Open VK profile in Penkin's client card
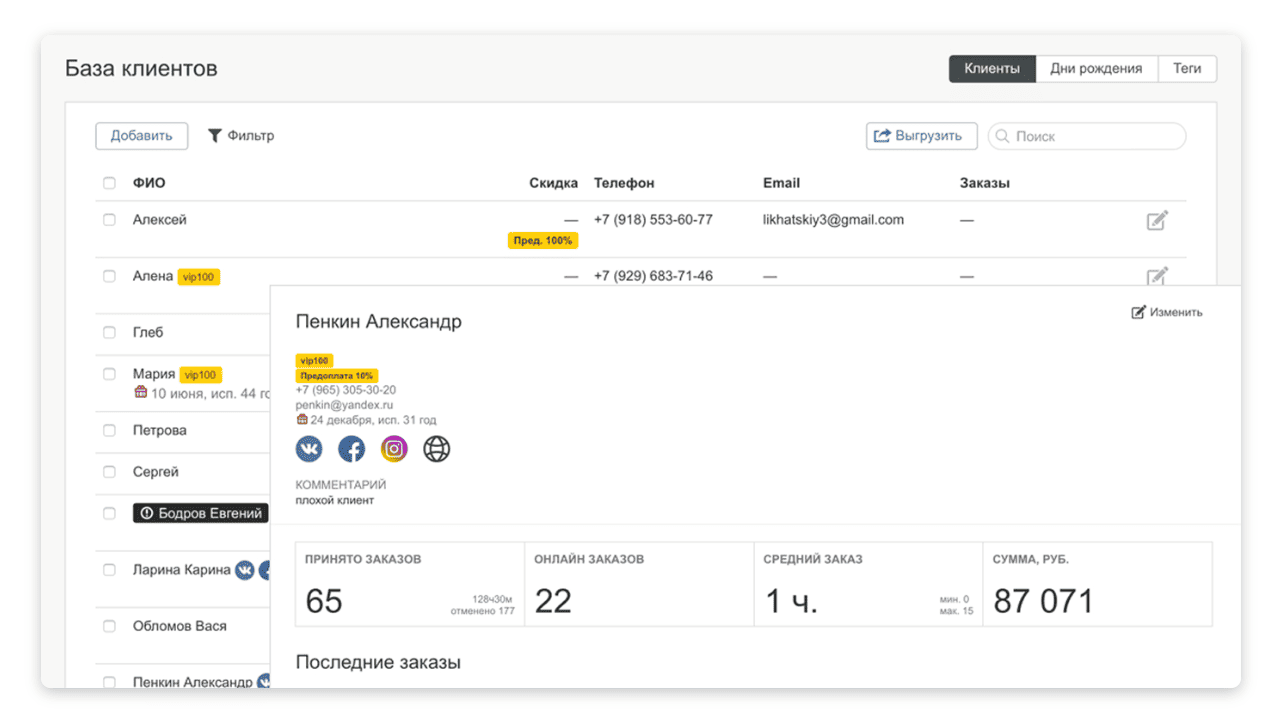Image resolution: width=1283 pixels, height=722 pixels. tap(309, 450)
